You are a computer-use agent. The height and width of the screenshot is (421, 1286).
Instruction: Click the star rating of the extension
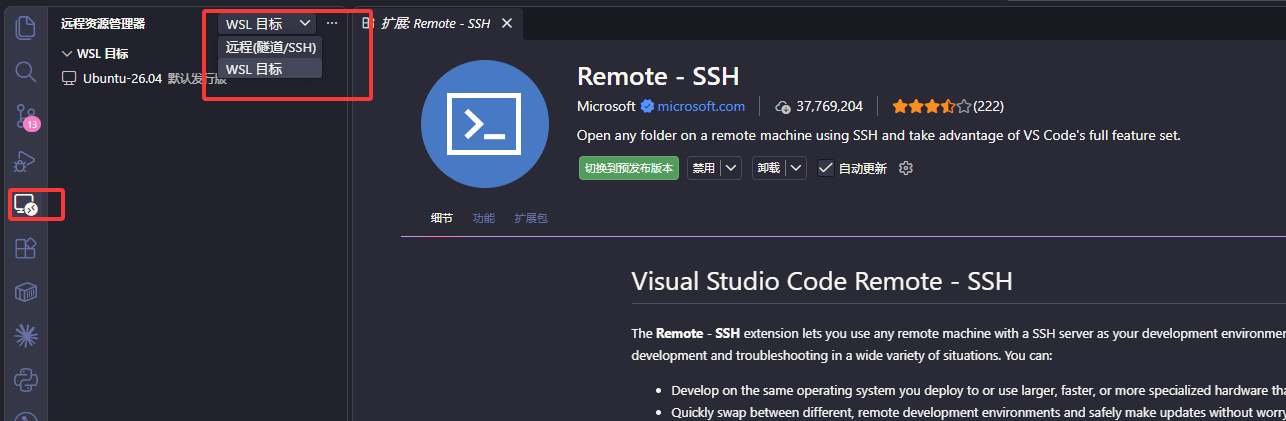coord(931,106)
